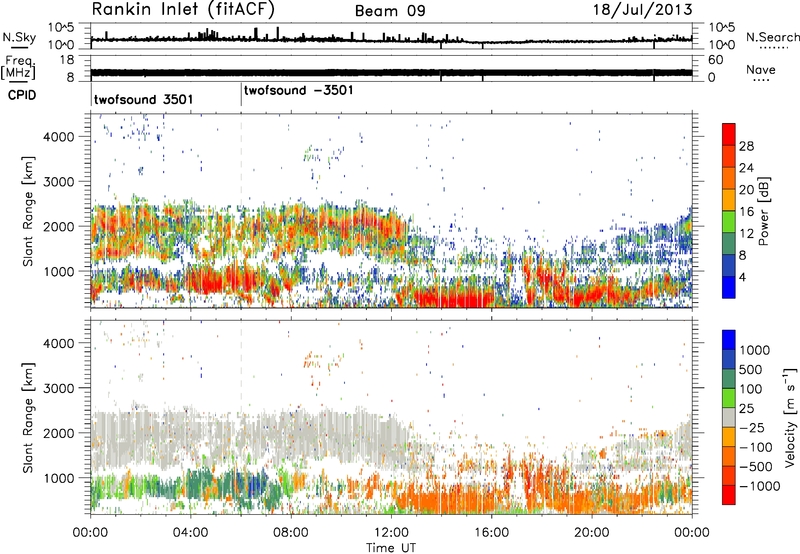Click the '25' tick on Velocity colorbar
Viewport: 800px width, 554px height.
(x=747, y=409)
